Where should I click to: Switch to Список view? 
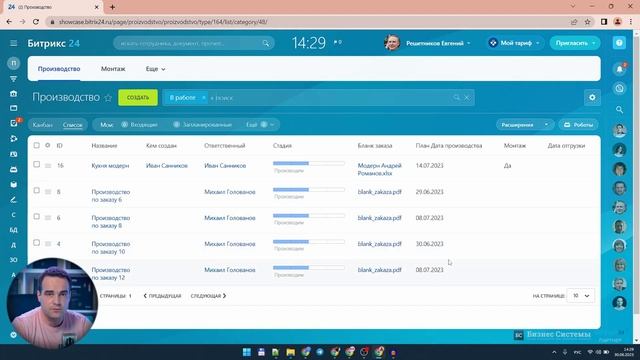73,125
